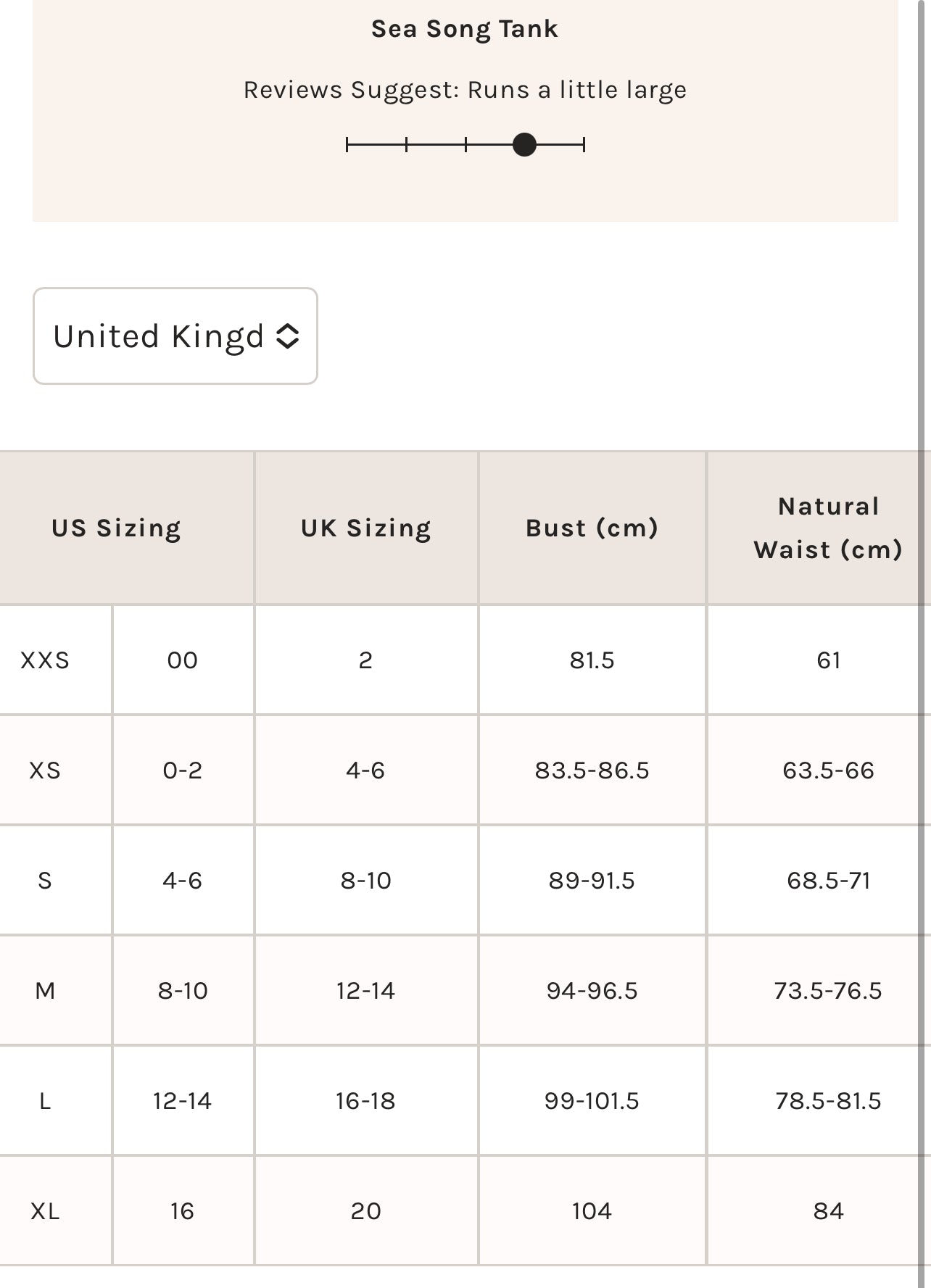Click the S size row label
931x1288 pixels.
[45, 881]
